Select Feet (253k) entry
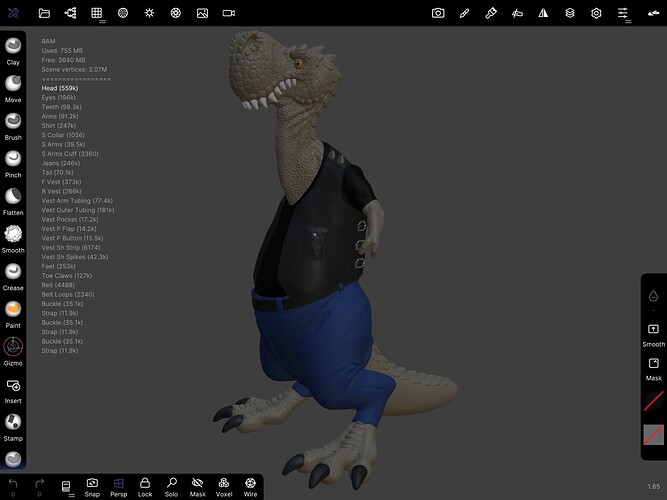The width and height of the screenshot is (667, 500). point(59,266)
